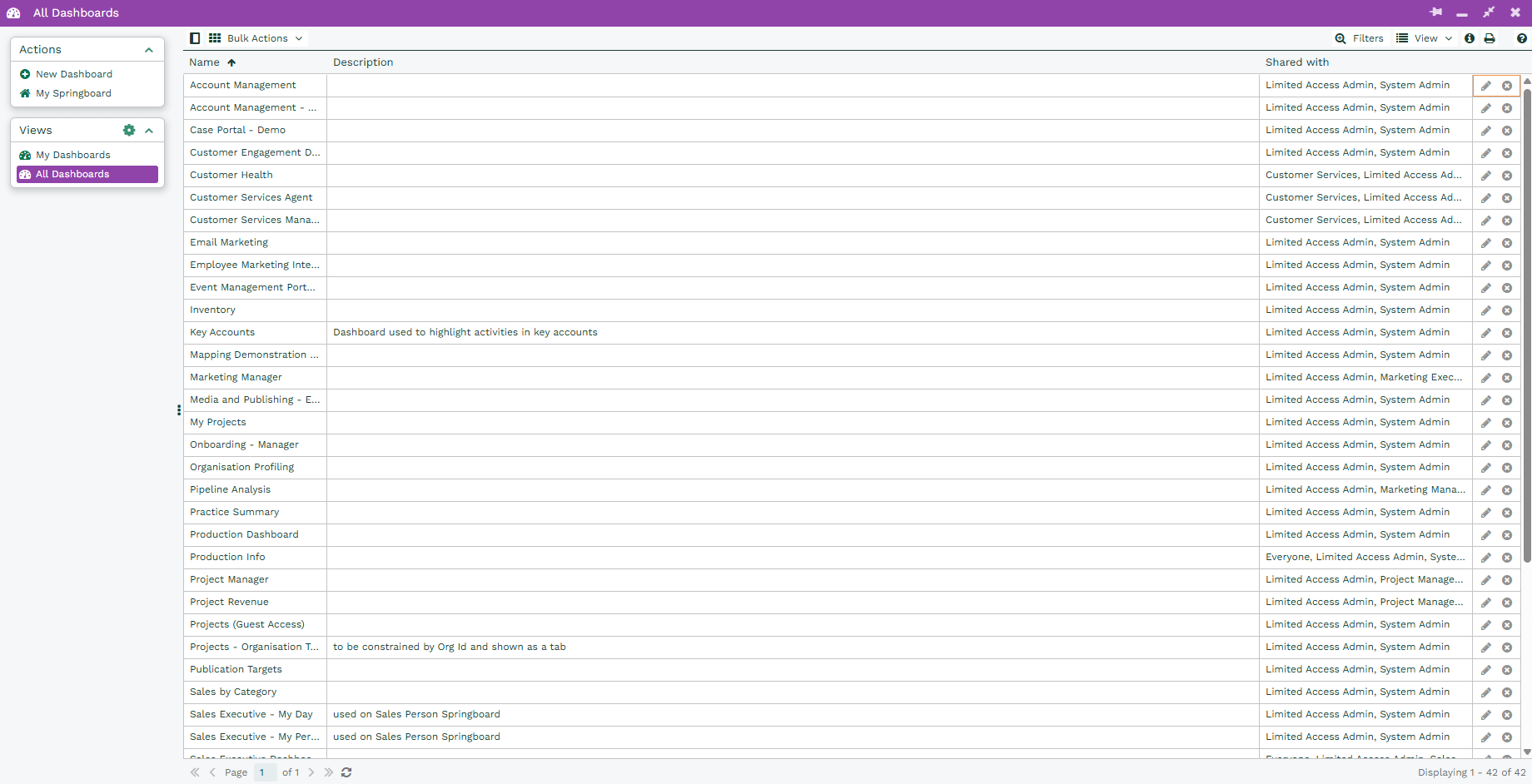Open the info icon next to View
The width and height of the screenshot is (1532, 784).
pos(1470,38)
